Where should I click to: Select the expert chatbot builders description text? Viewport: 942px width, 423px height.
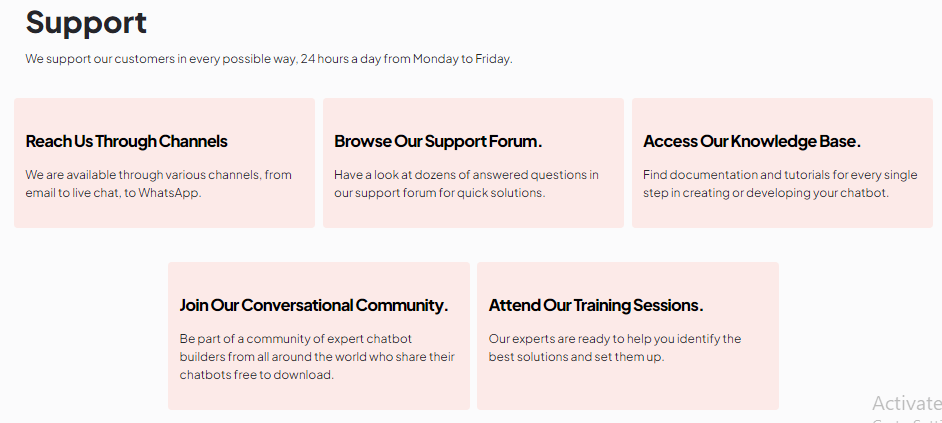pos(317,357)
